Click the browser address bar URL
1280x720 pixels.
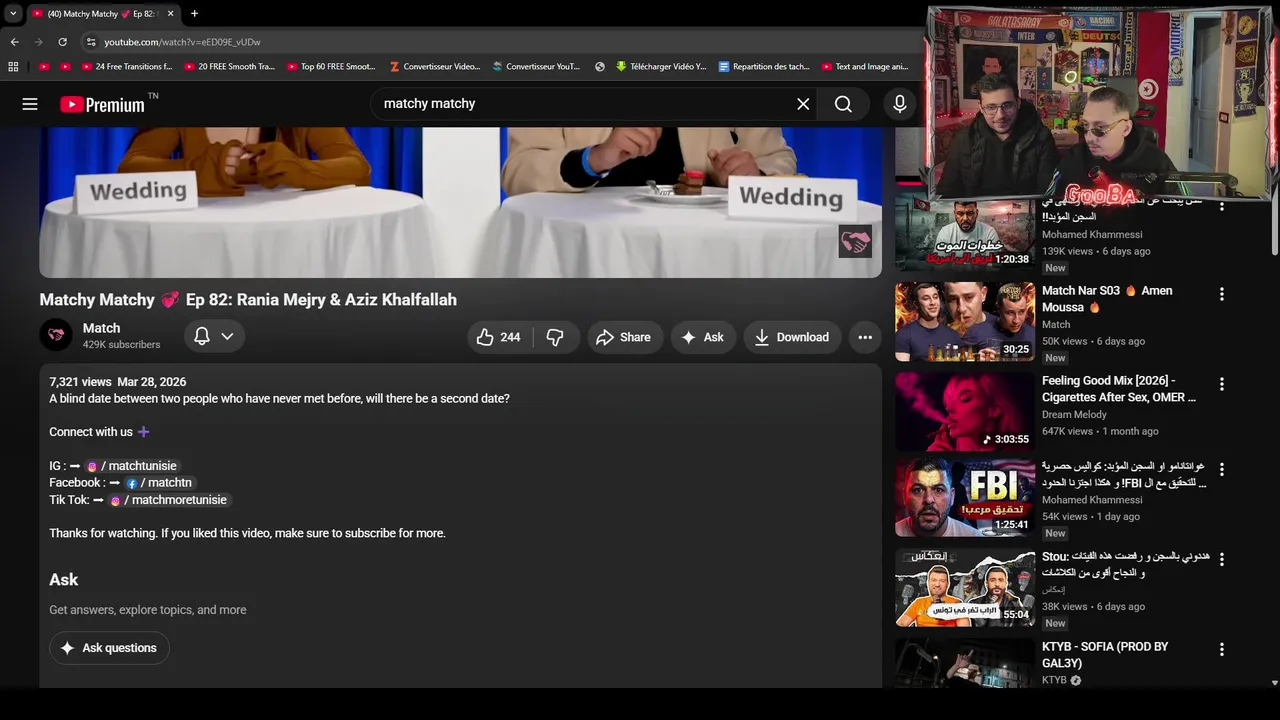(182, 42)
